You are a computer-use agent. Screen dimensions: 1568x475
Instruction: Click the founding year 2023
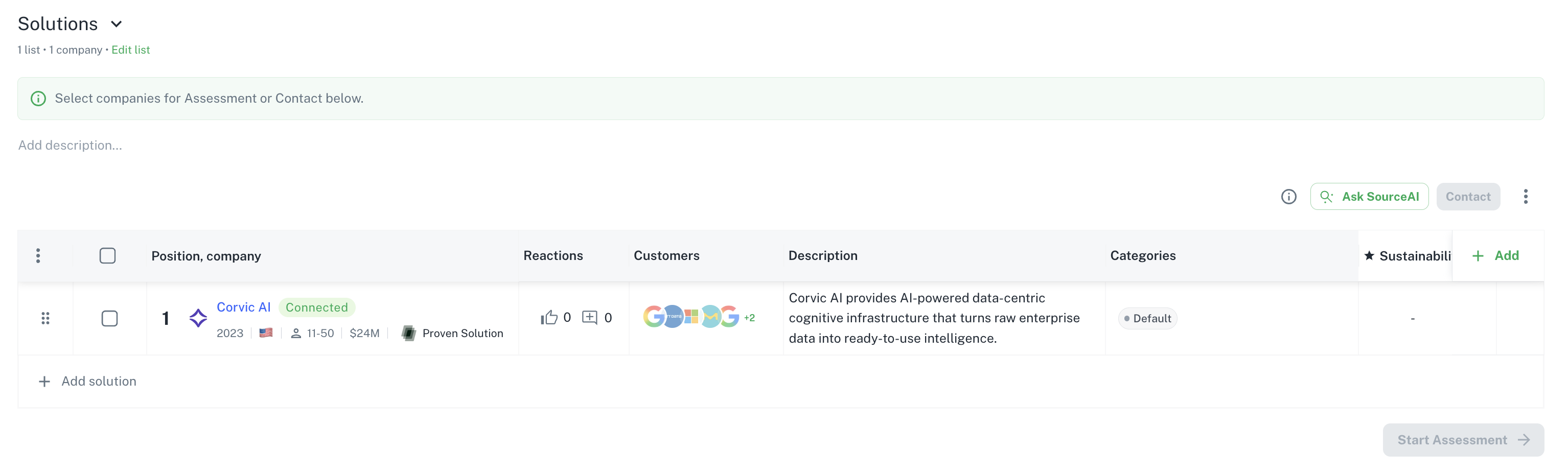click(230, 334)
